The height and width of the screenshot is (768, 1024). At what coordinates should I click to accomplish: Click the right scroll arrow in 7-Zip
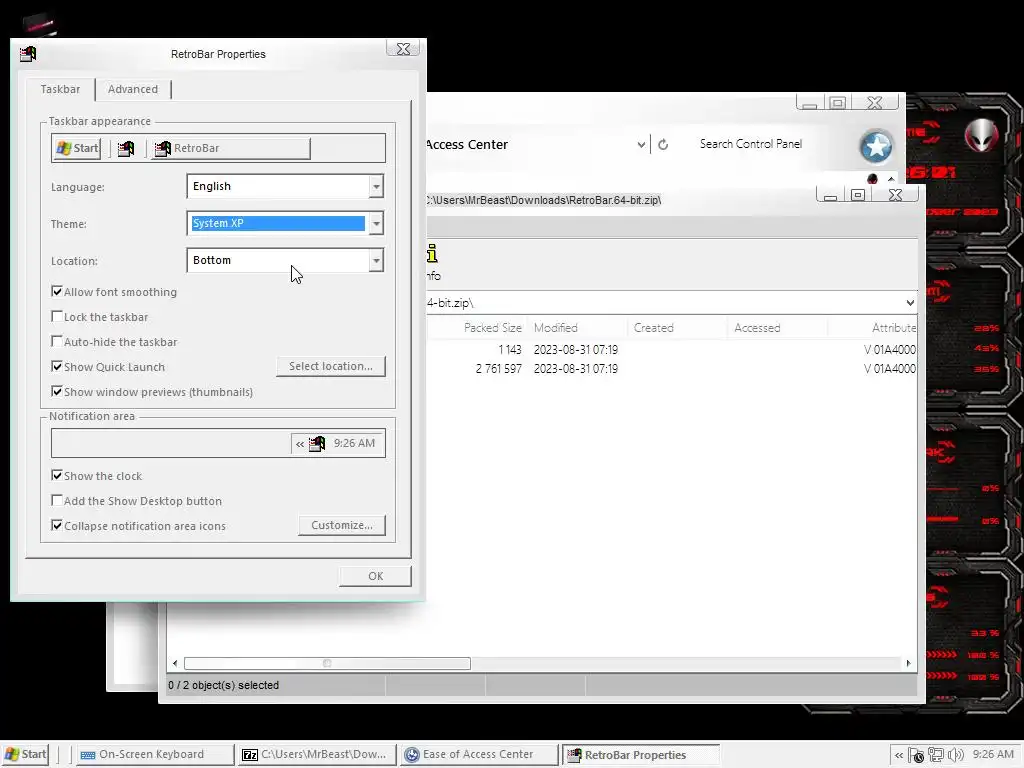pyautogui.click(x=908, y=664)
